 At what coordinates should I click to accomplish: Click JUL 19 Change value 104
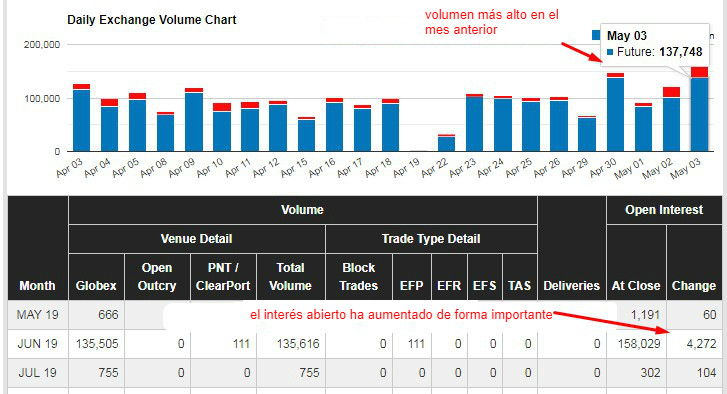(x=707, y=373)
